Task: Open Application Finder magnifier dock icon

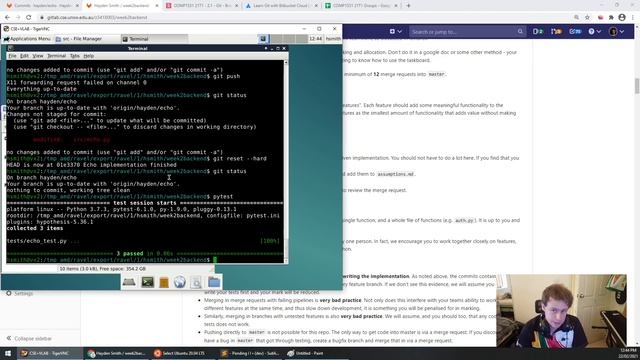Action: click(196, 282)
